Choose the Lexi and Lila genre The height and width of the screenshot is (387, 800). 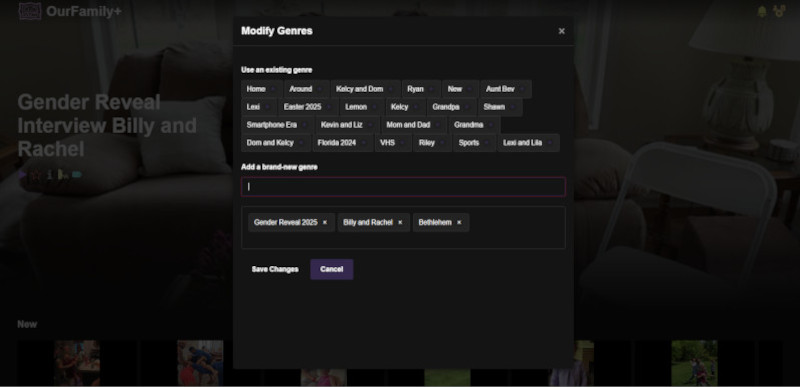click(x=528, y=143)
